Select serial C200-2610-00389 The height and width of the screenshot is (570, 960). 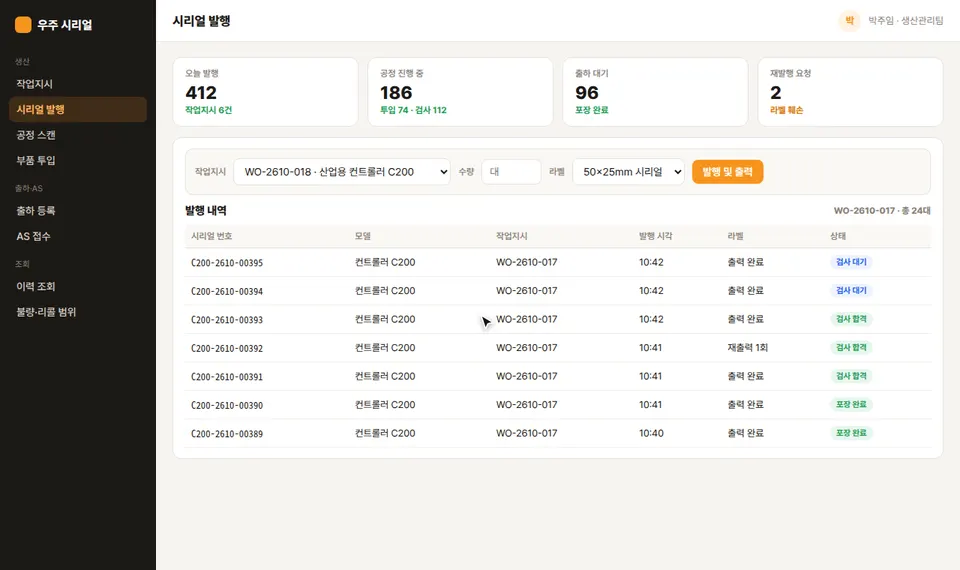(227, 433)
